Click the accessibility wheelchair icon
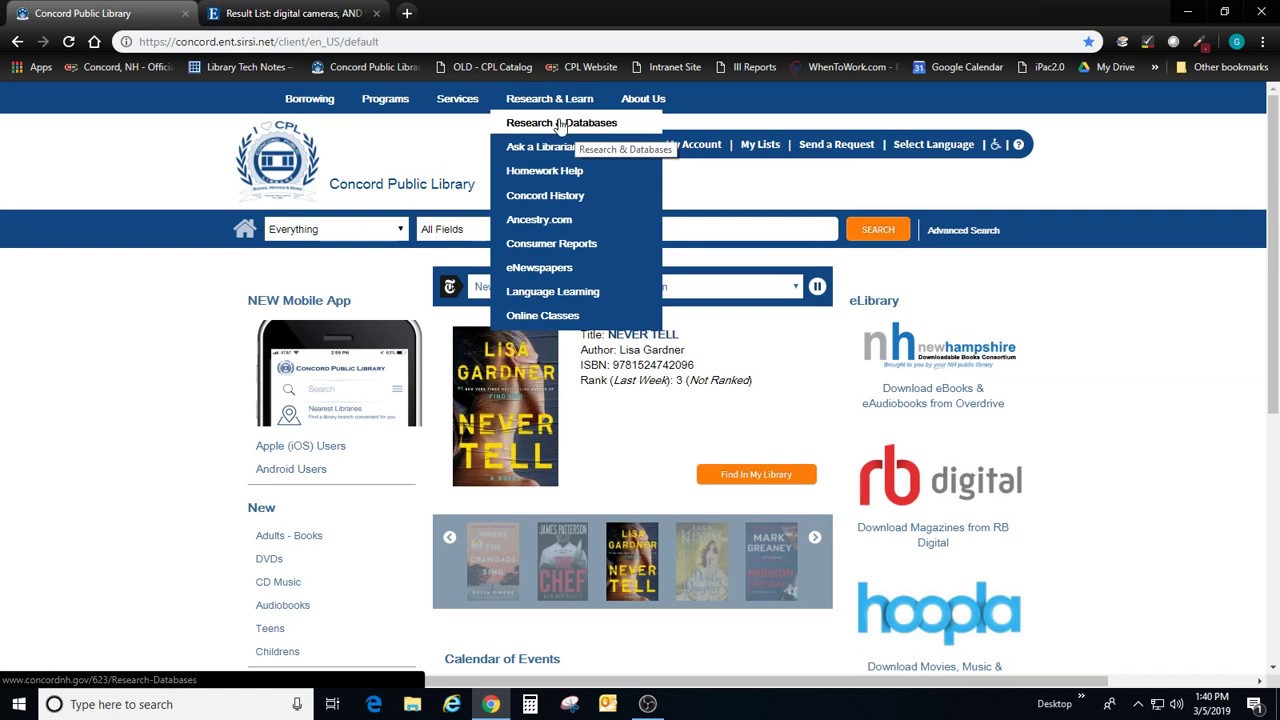 click(x=995, y=144)
